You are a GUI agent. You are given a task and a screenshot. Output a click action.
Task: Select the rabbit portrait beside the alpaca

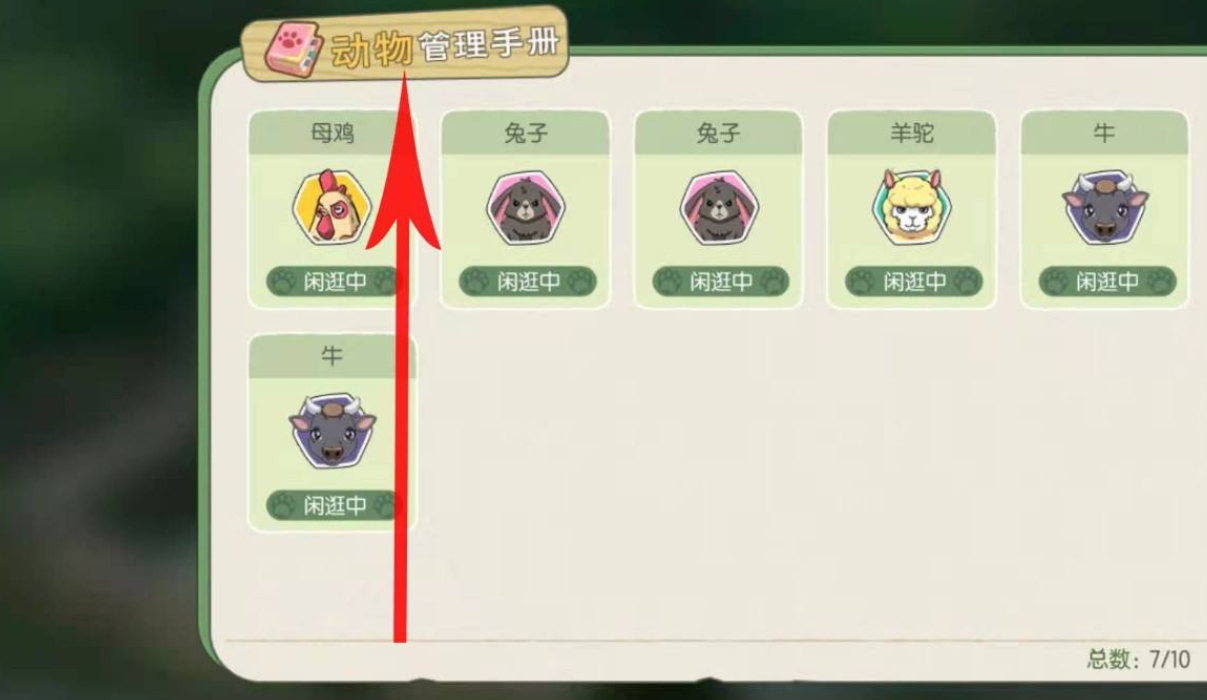point(718,208)
